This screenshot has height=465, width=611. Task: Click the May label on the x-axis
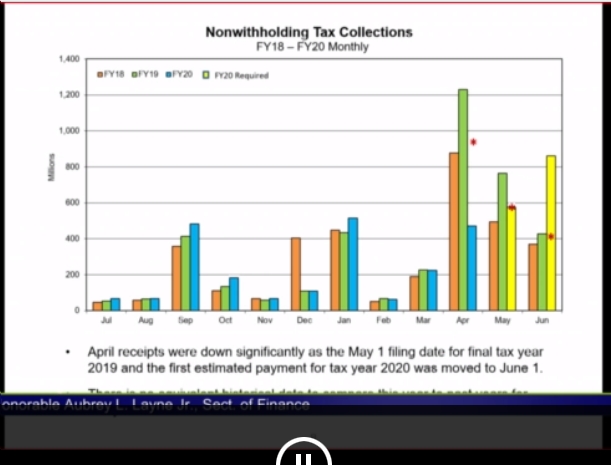coord(502,320)
